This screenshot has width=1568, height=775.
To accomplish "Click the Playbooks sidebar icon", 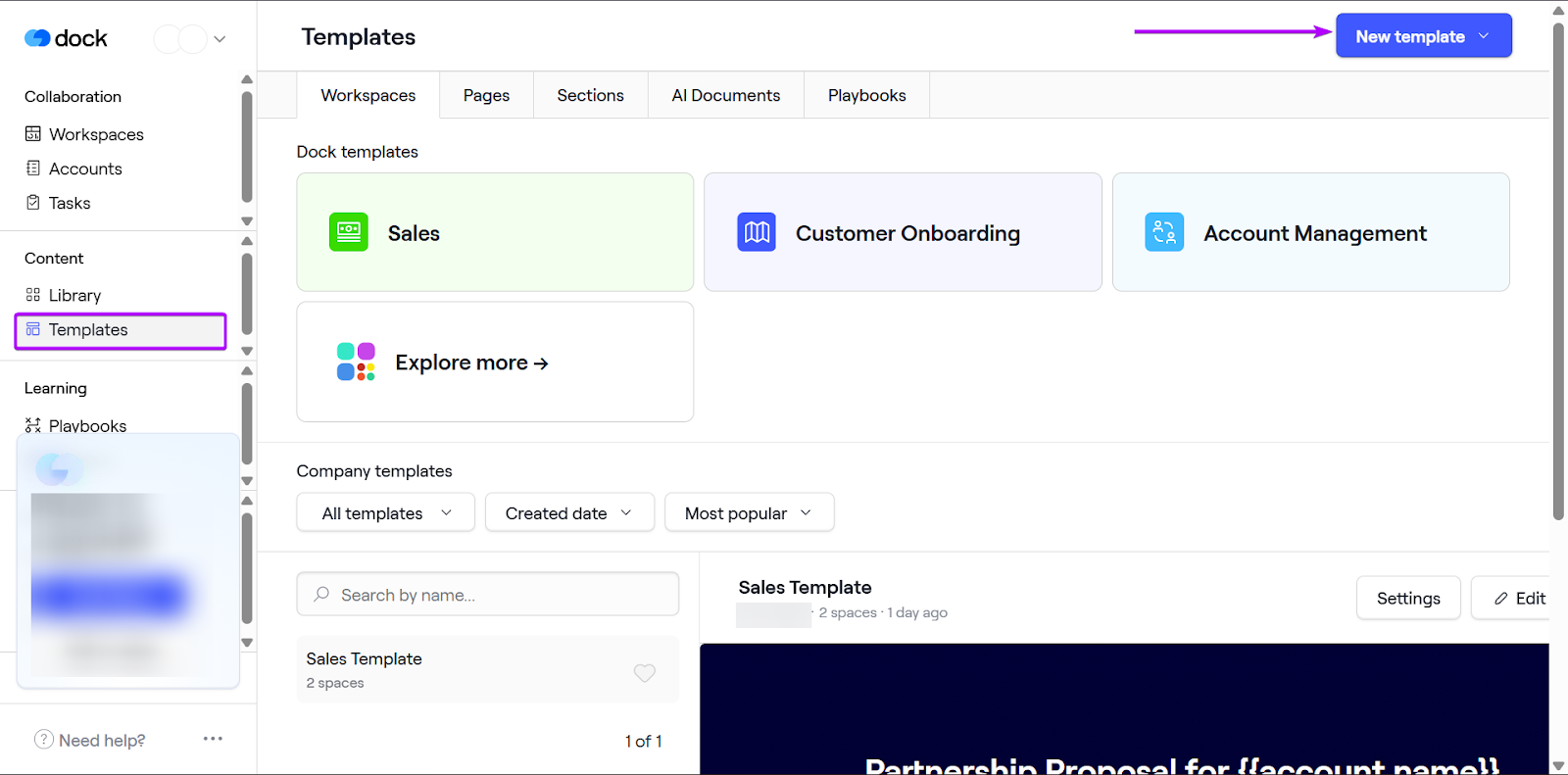I will point(33,425).
